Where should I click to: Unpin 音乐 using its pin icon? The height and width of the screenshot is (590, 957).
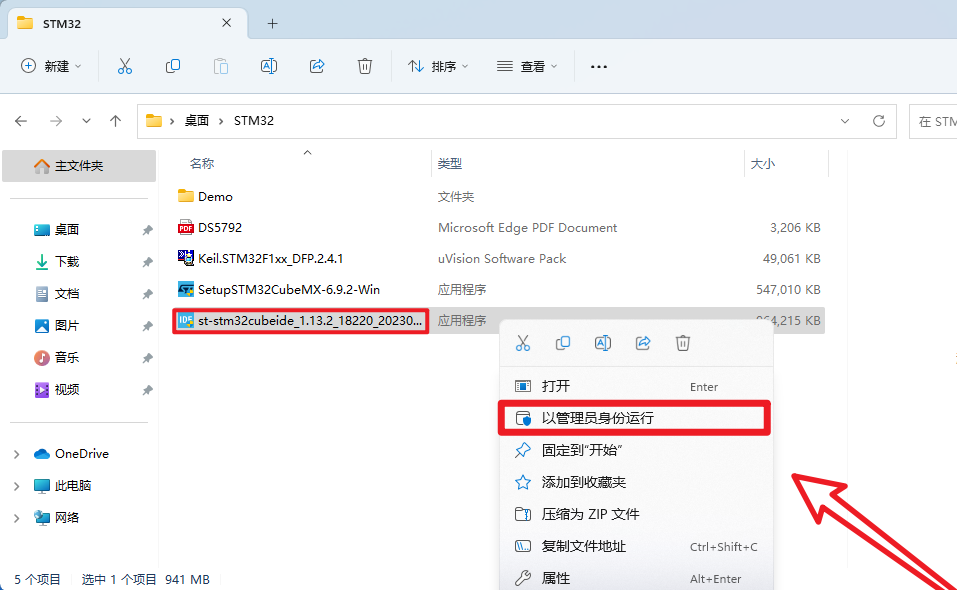pyautogui.click(x=147, y=358)
